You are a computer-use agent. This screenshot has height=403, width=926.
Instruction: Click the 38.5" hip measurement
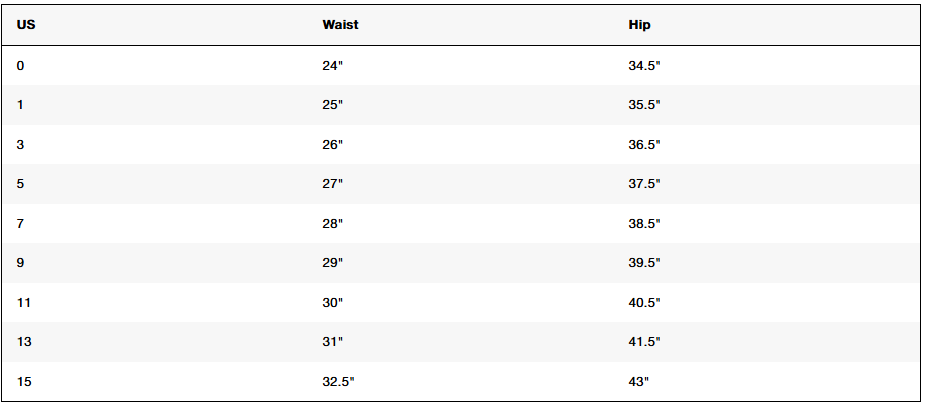point(644,224)
